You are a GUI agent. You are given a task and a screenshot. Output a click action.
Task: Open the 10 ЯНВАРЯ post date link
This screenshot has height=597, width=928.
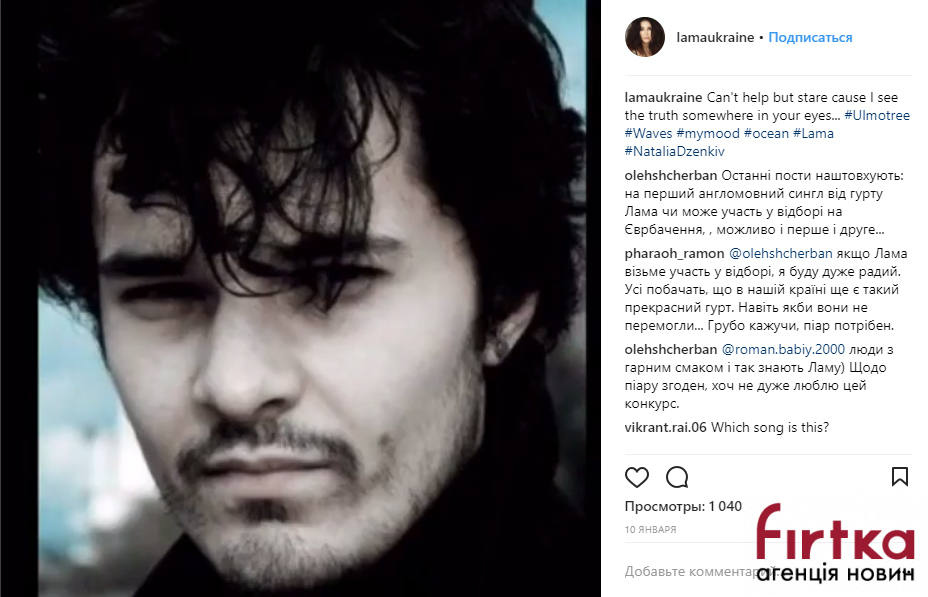coord(650,530)
